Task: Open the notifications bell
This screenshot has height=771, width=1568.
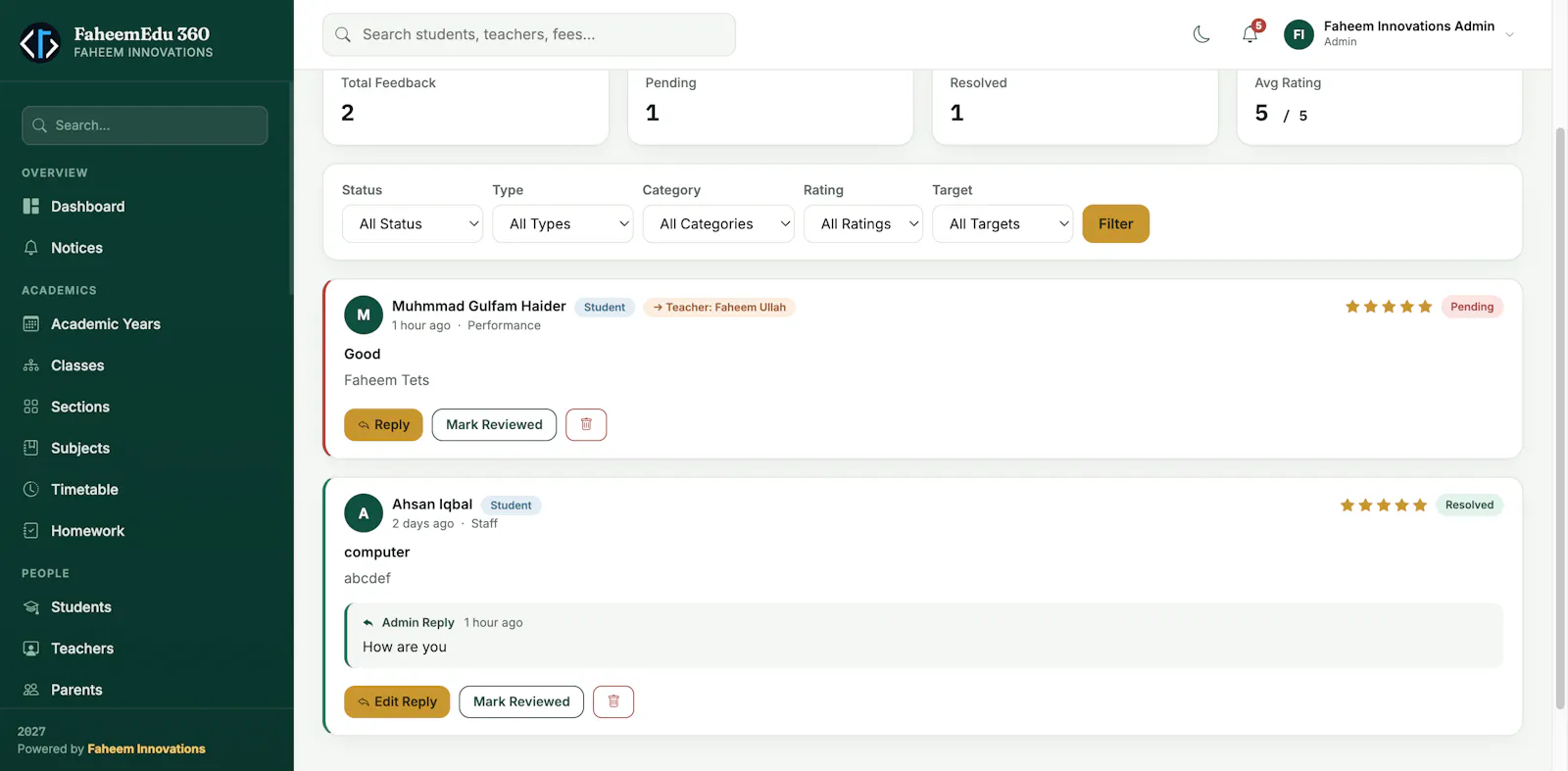Action: (1250, 34)
